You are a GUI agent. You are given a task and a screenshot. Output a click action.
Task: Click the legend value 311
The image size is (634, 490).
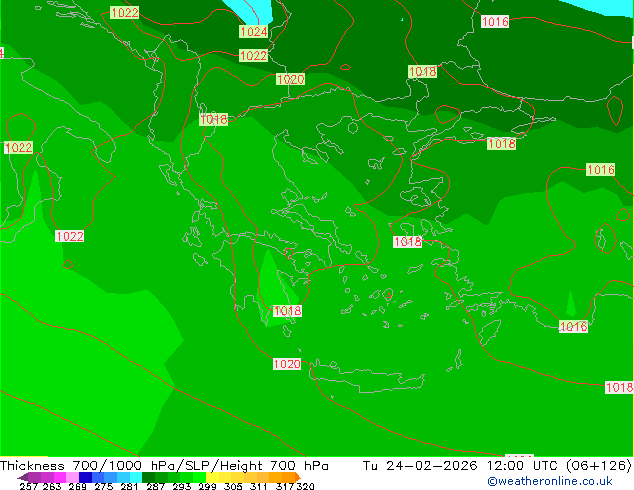coord(259,486)
